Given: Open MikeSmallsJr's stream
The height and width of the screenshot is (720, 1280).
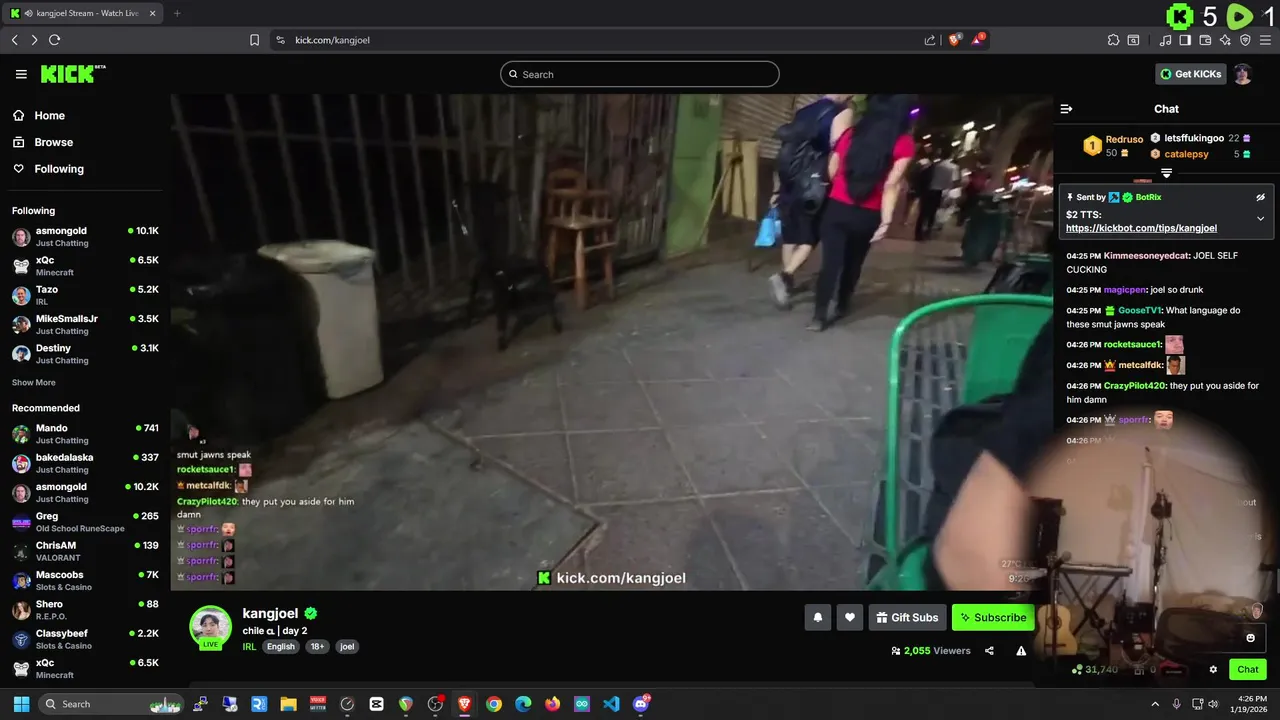Looking at the screenshot, I should coord(85,324).
